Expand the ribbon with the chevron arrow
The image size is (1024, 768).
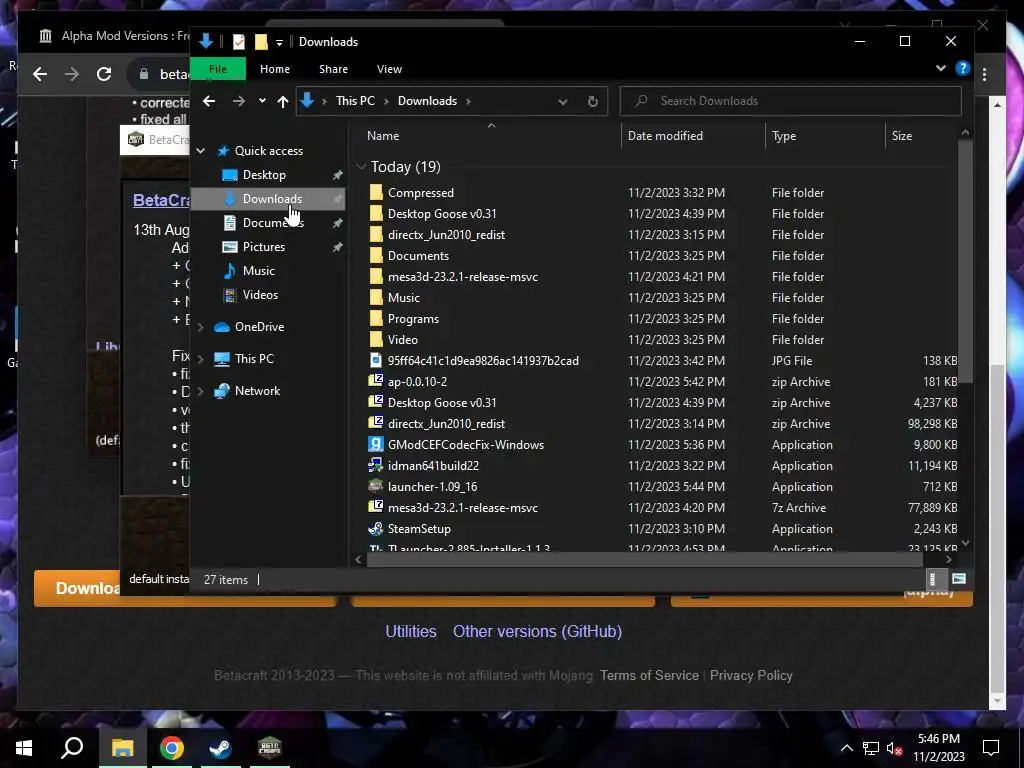tap(940, 68)
